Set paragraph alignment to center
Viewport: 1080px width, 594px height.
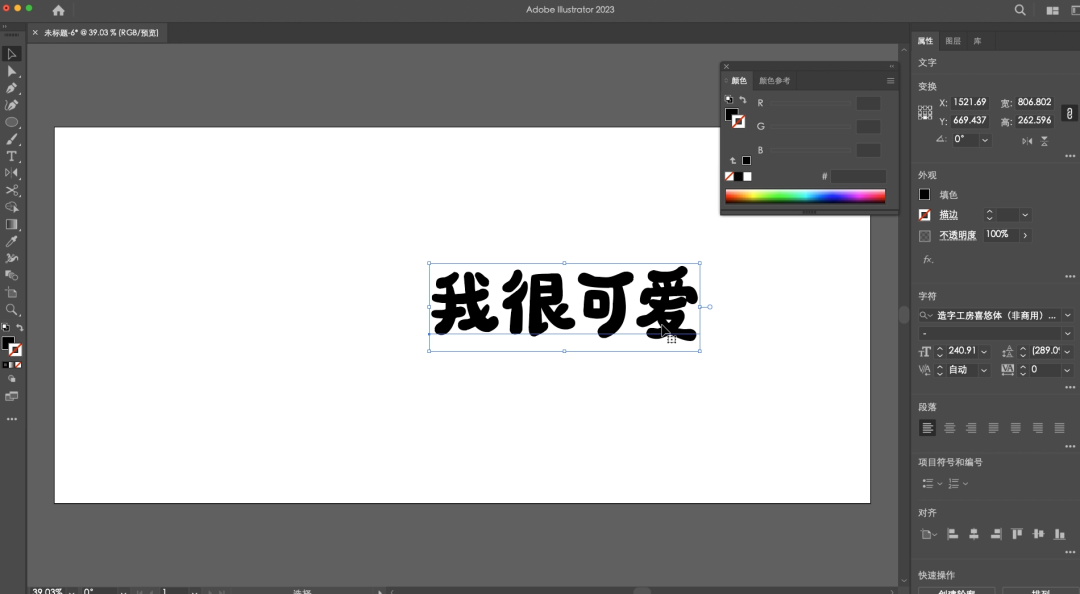coord(950,428)
